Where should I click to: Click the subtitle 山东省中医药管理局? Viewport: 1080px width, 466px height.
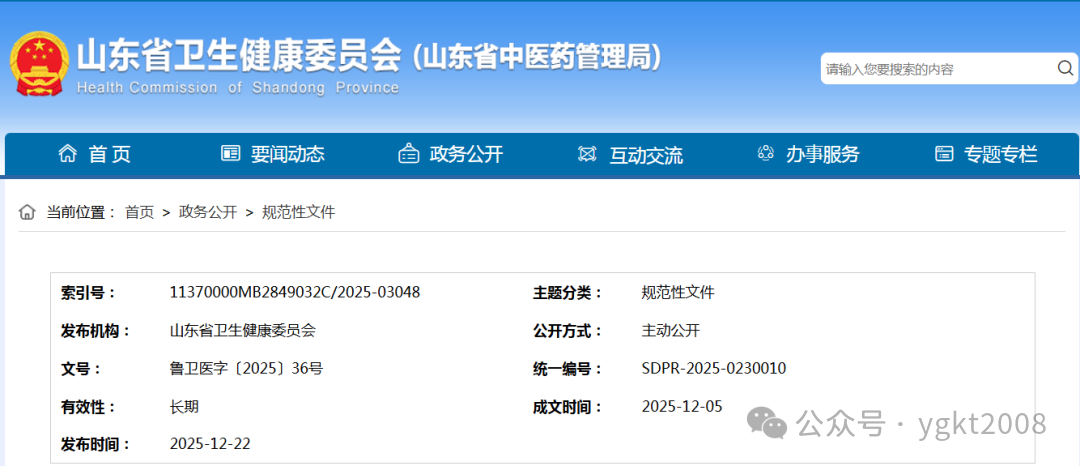[537, 58]
